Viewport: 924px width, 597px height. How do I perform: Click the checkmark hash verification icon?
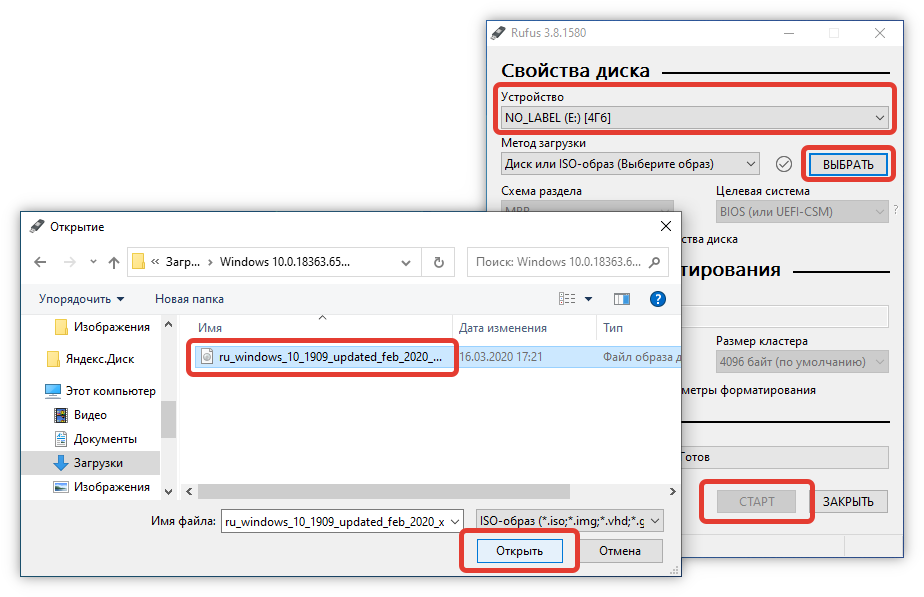pos(784,164)
